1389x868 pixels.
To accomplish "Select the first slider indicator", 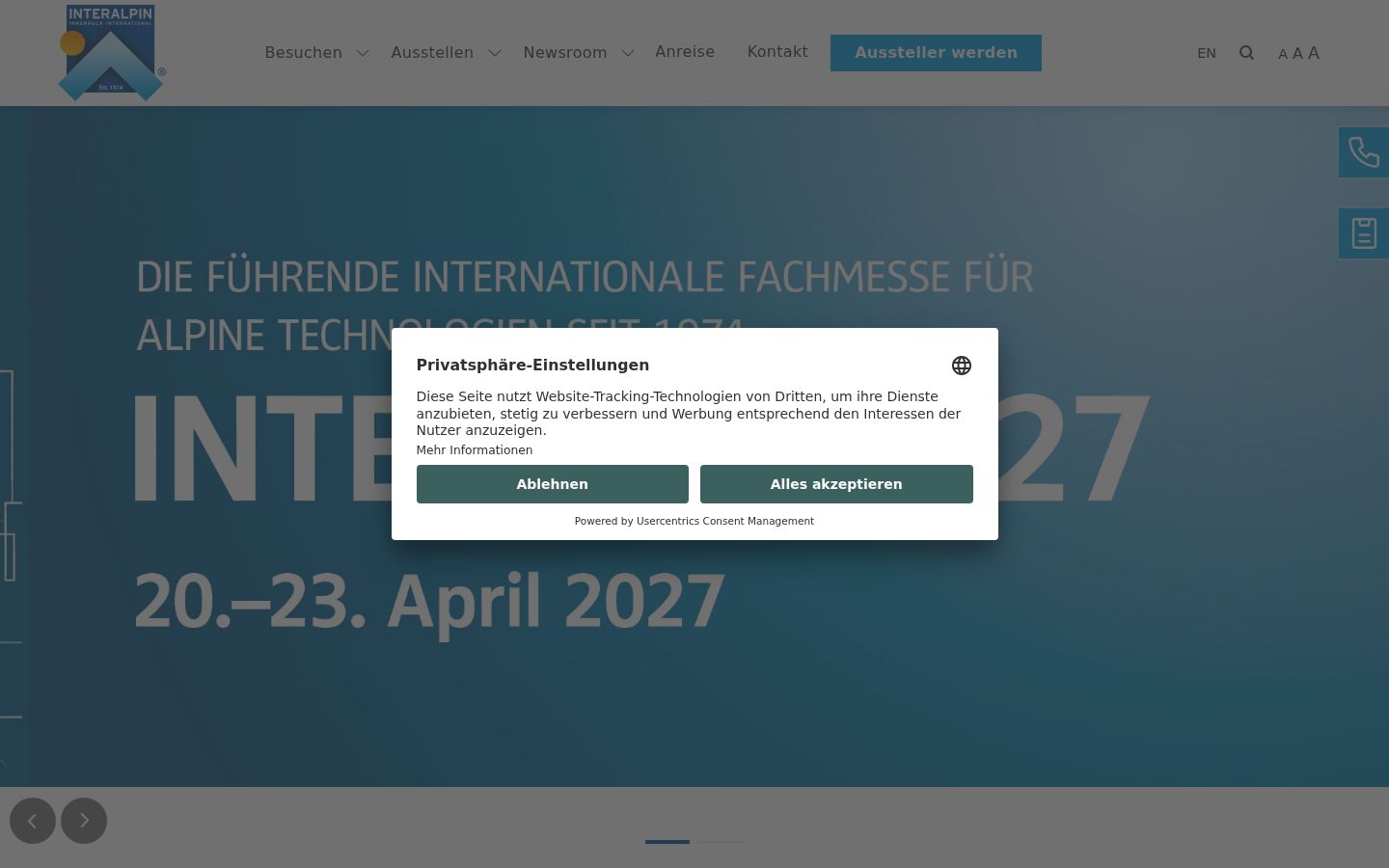I will 667,842.
